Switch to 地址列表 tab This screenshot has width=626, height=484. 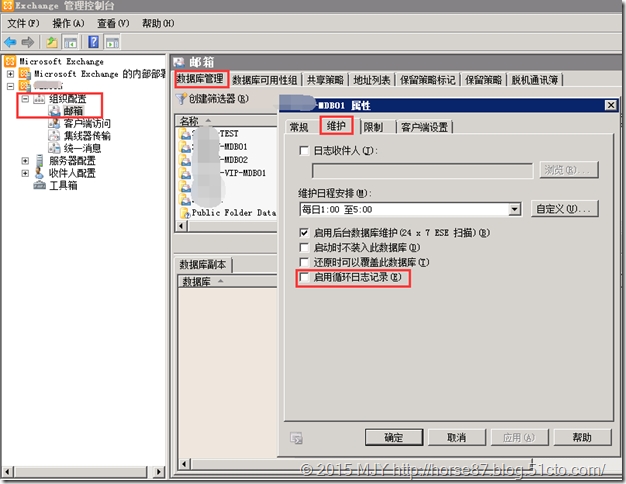click(x=372, y=80)
